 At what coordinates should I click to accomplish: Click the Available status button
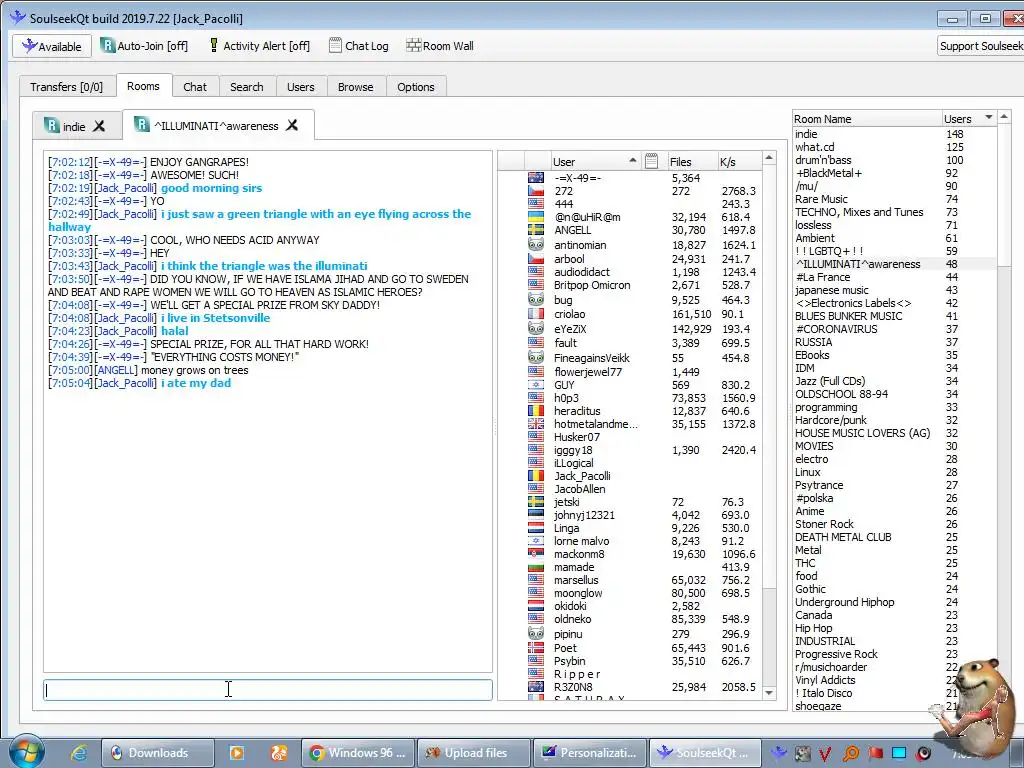coord(52,46)
